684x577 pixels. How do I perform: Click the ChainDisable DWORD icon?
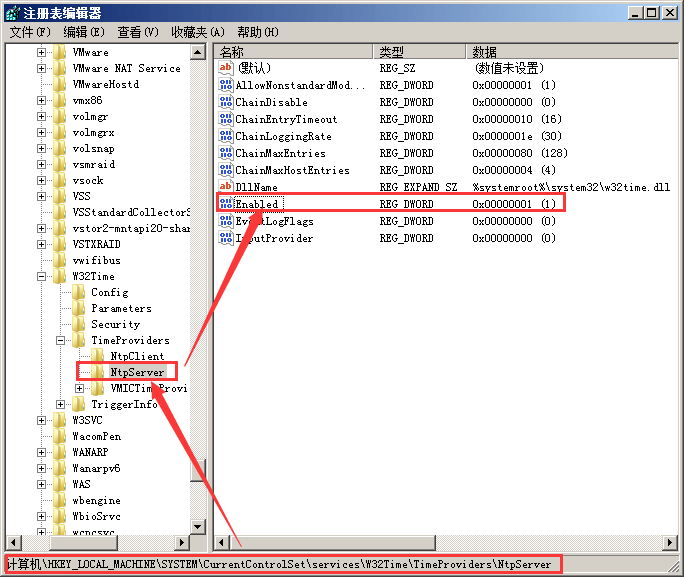(x=226, y=102)
